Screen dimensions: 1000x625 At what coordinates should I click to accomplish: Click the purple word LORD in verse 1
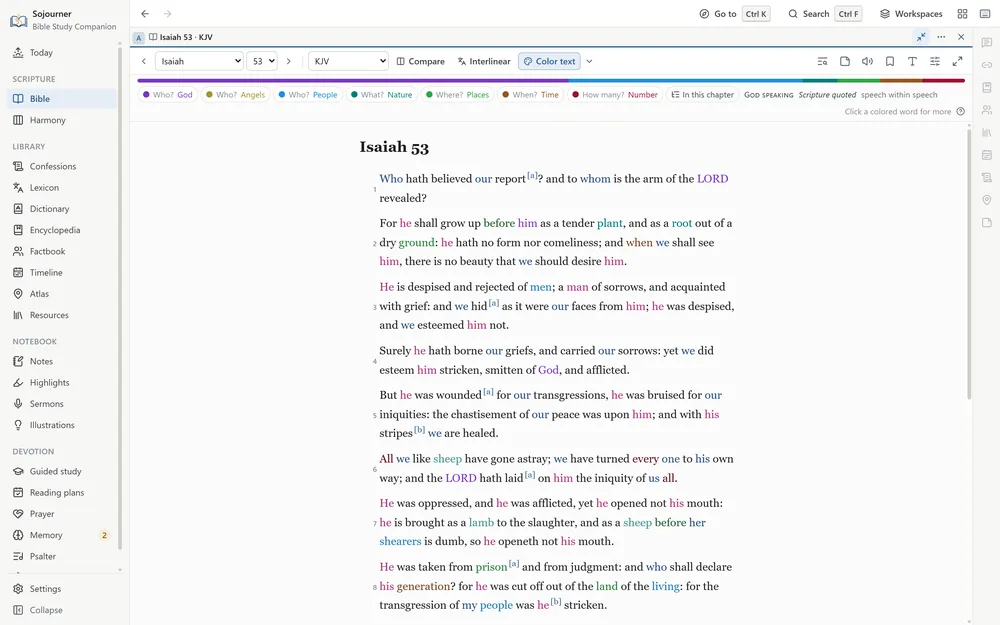tap(712, 179)
